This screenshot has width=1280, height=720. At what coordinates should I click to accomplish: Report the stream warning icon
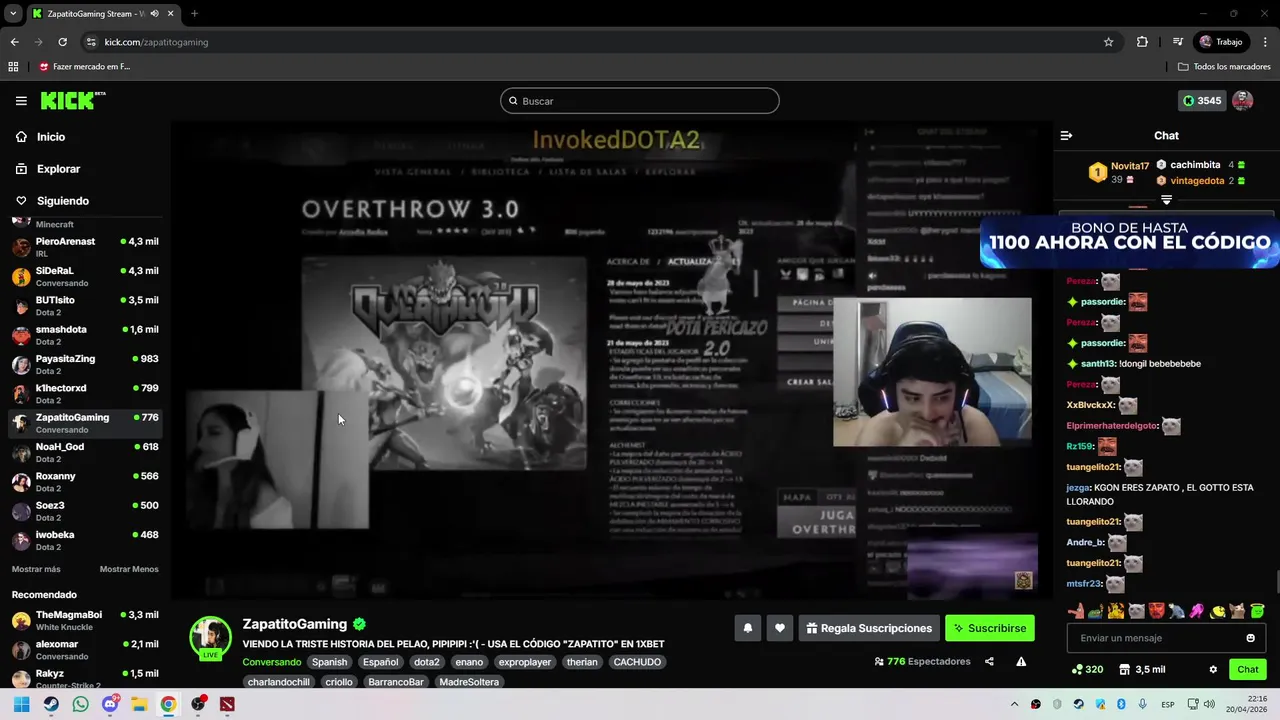pyautogui.click(x=1021, y=661)
